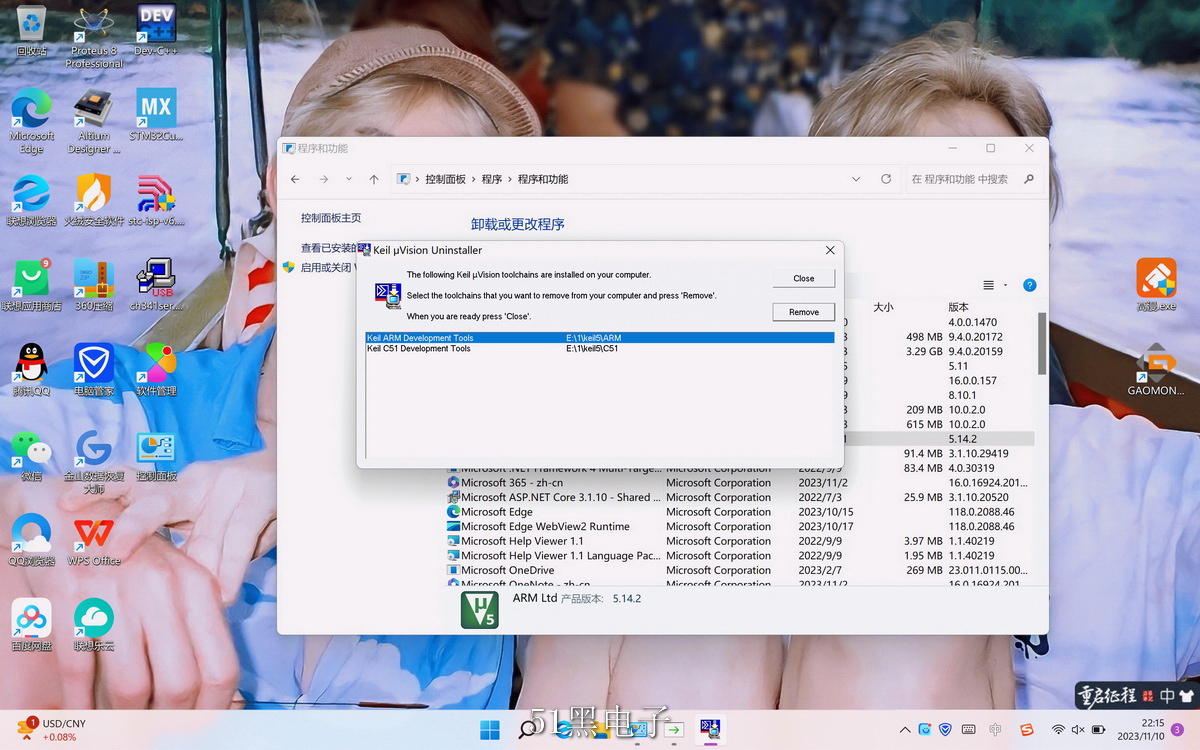Image resolution: width=1200 pixels, height=750 pixels.
Task: Open 百度网盘 desktop shortcut
Action: click(x=32, y=625)
